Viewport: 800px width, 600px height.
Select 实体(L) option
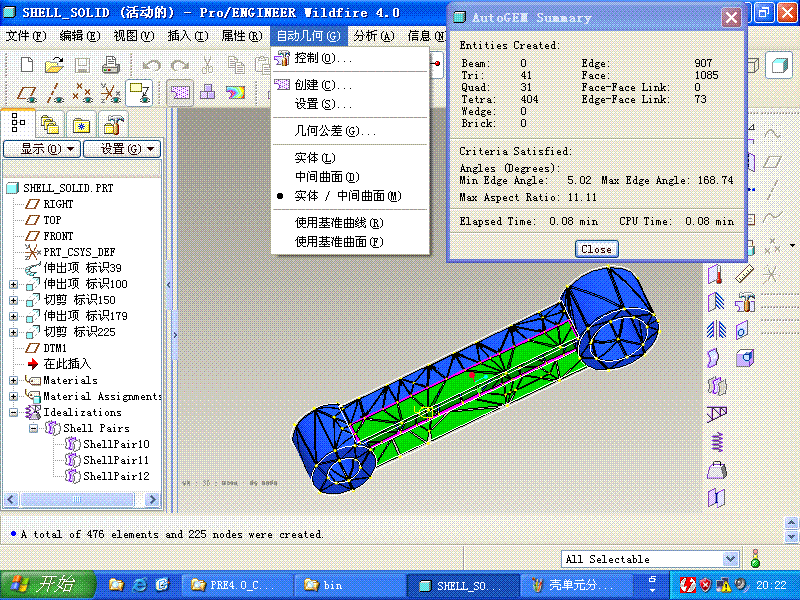click(x=350, y=158)
